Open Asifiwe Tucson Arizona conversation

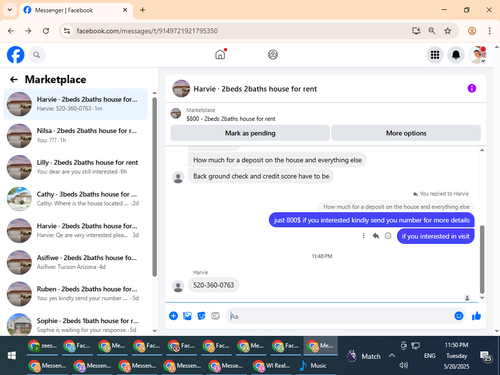[x=75, y=262]
